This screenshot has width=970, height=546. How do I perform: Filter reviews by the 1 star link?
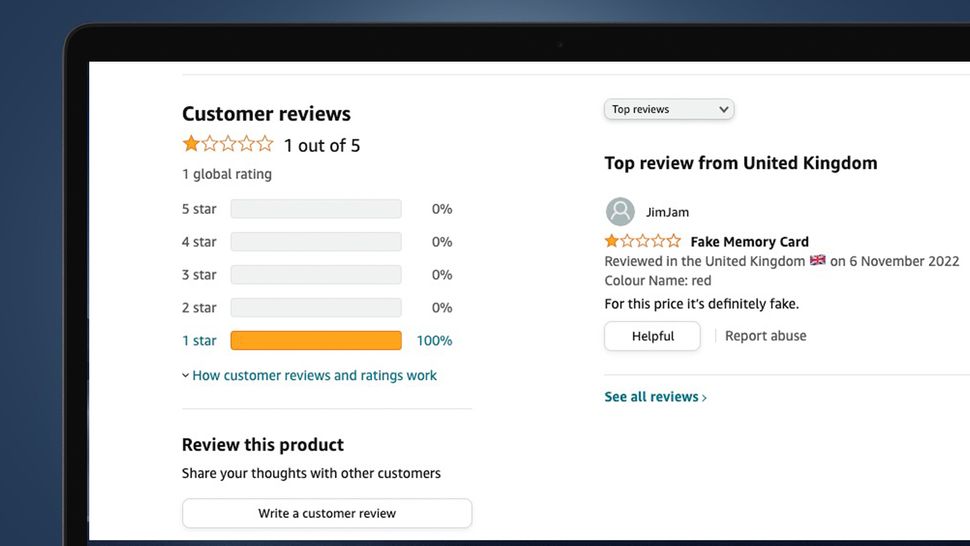pyautogui.click(x=199, y=341)
